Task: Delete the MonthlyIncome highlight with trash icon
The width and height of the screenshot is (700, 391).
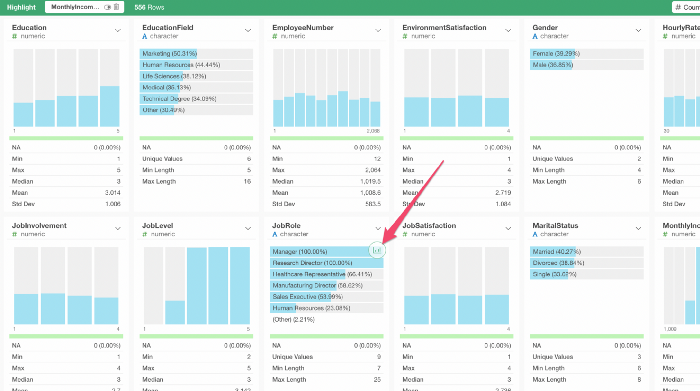Action: [x=117, y=7]
